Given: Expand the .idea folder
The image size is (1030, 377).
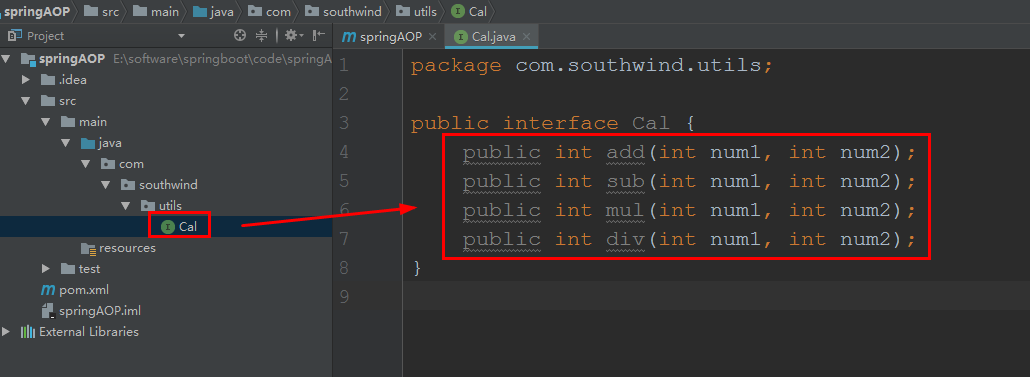Looking at the screenshot, I should 26,80.
